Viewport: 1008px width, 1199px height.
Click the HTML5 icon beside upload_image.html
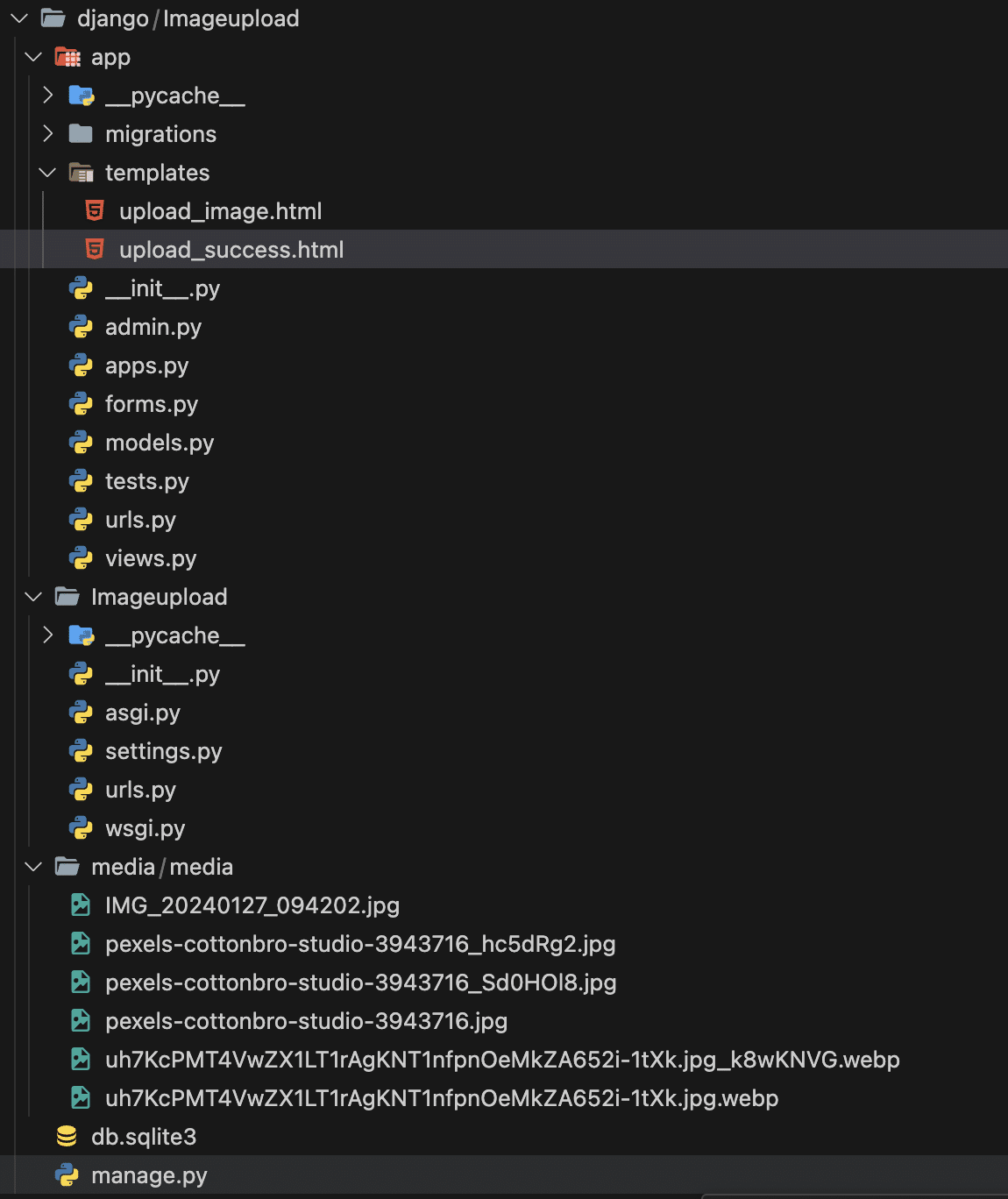point(94,210)
